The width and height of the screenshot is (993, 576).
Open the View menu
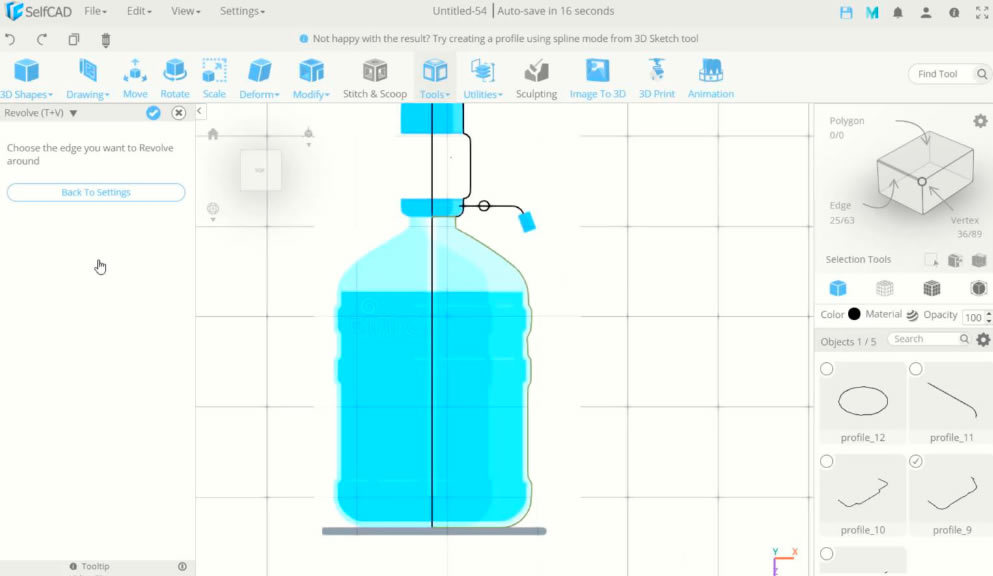coord(186,11)
